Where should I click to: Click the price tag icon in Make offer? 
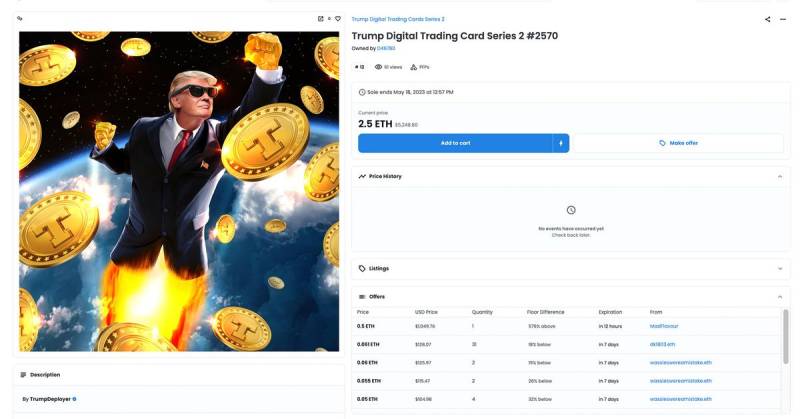(x=662, y=143)
